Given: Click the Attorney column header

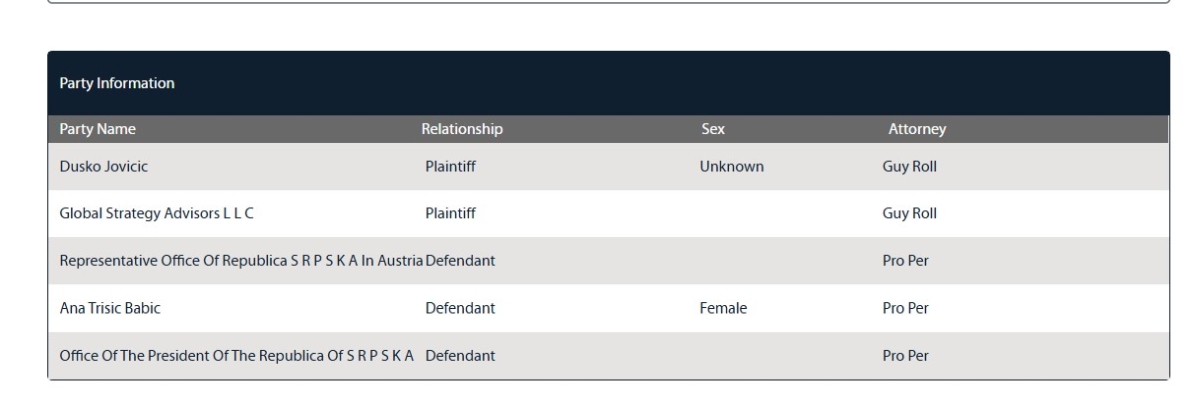Looking at the screenshot, I should (916, 129).
